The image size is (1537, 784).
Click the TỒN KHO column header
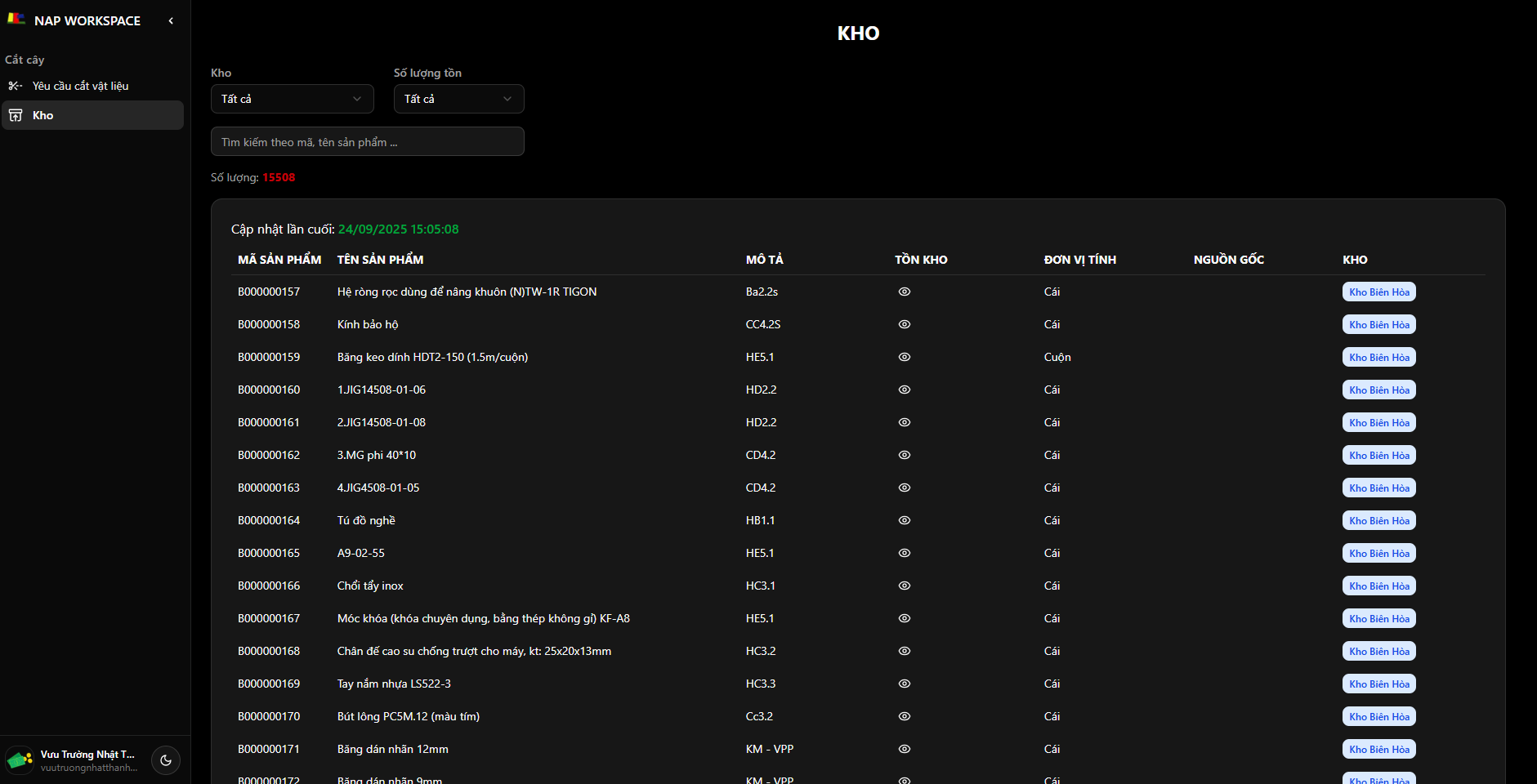point(921,260)
